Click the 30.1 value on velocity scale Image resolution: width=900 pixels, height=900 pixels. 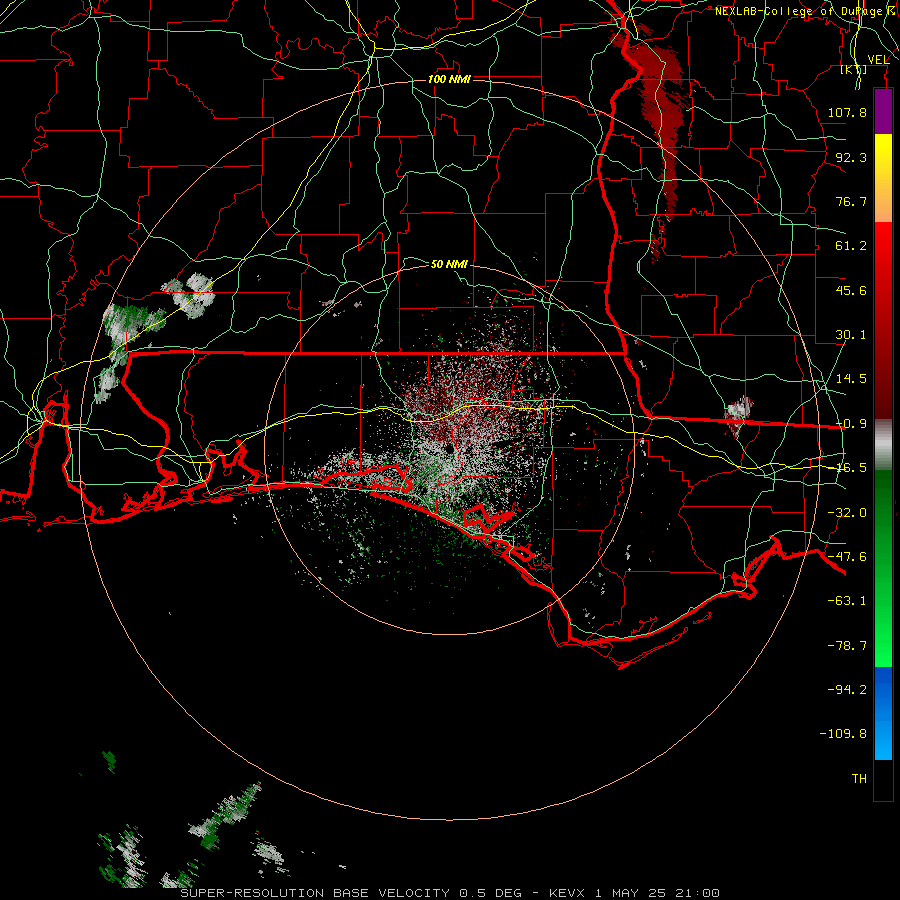coord(851,335)
